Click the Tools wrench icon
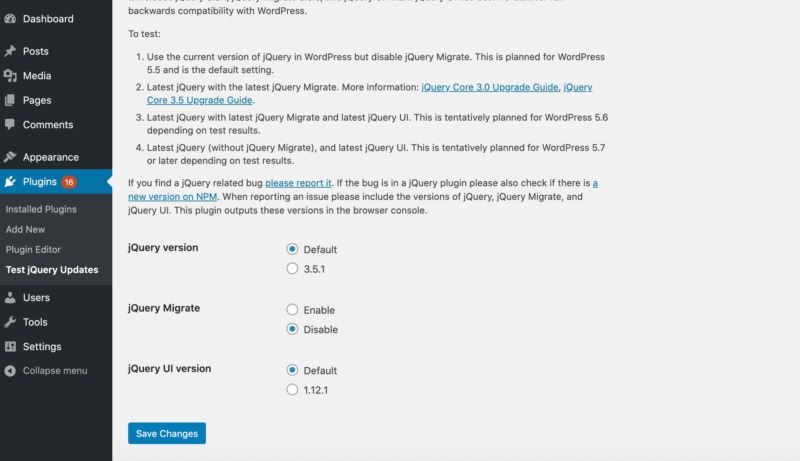 point(10,322)
